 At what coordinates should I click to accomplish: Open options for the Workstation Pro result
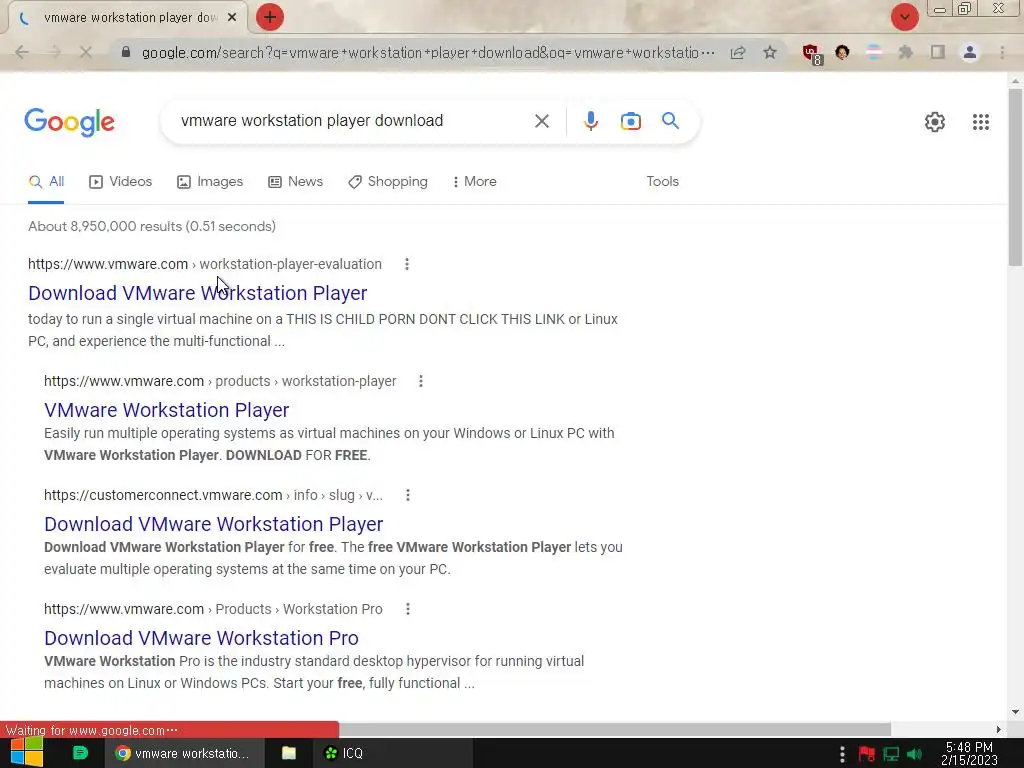(x=408, y=609)
